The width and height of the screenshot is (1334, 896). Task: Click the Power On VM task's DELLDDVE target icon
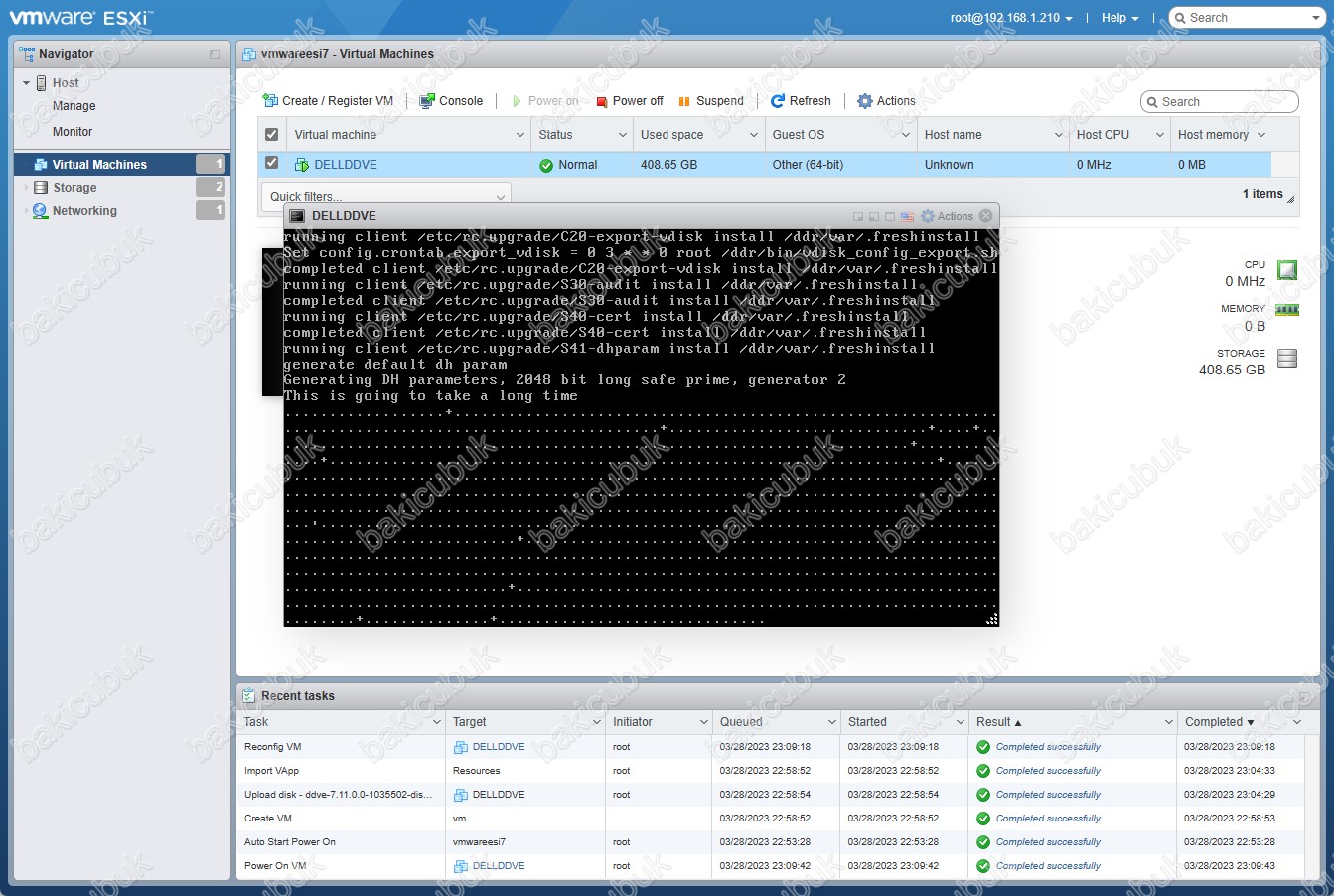[461, 866]
